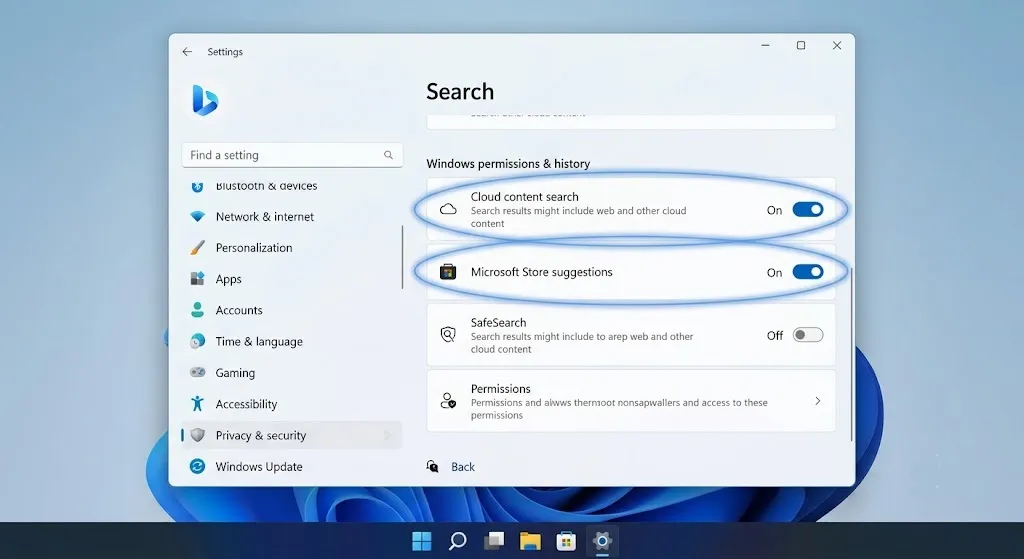This screenshot has height=559, width=1024.
Task: Click the Network & internet wifi icon
Action: point(197,216)
